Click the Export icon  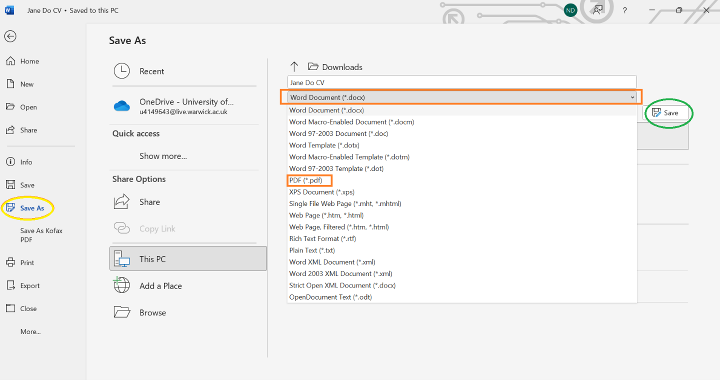point(10,285)
